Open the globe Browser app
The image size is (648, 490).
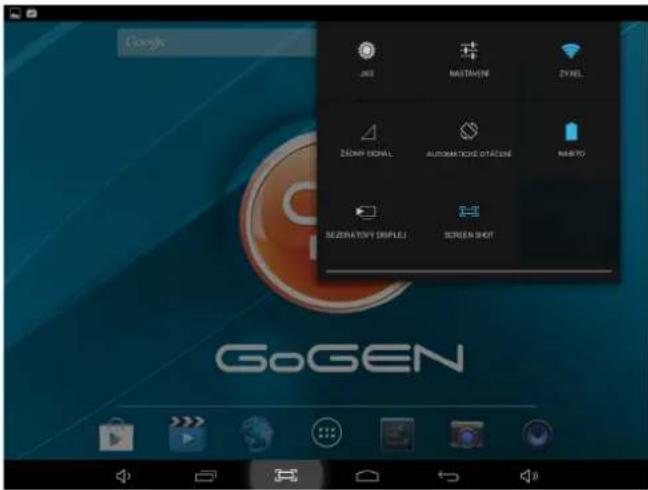256,433
